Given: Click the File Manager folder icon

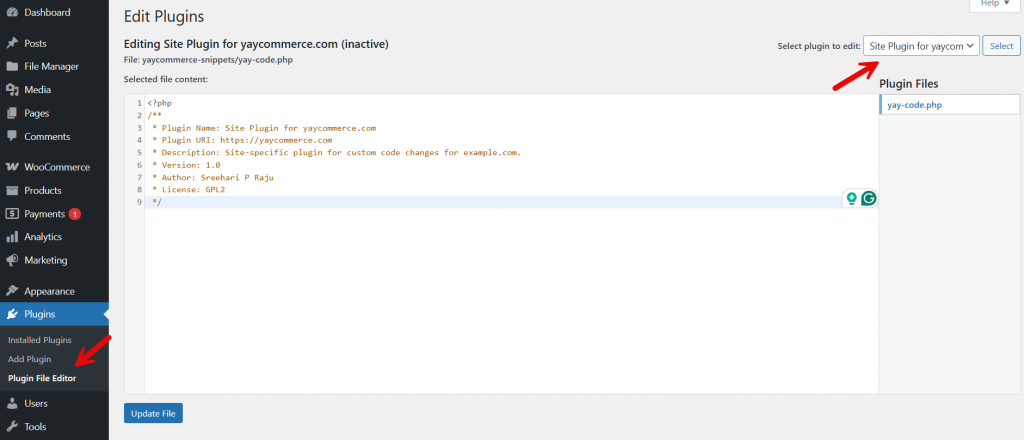Looking at the screenshot, I should coord(12,67).
